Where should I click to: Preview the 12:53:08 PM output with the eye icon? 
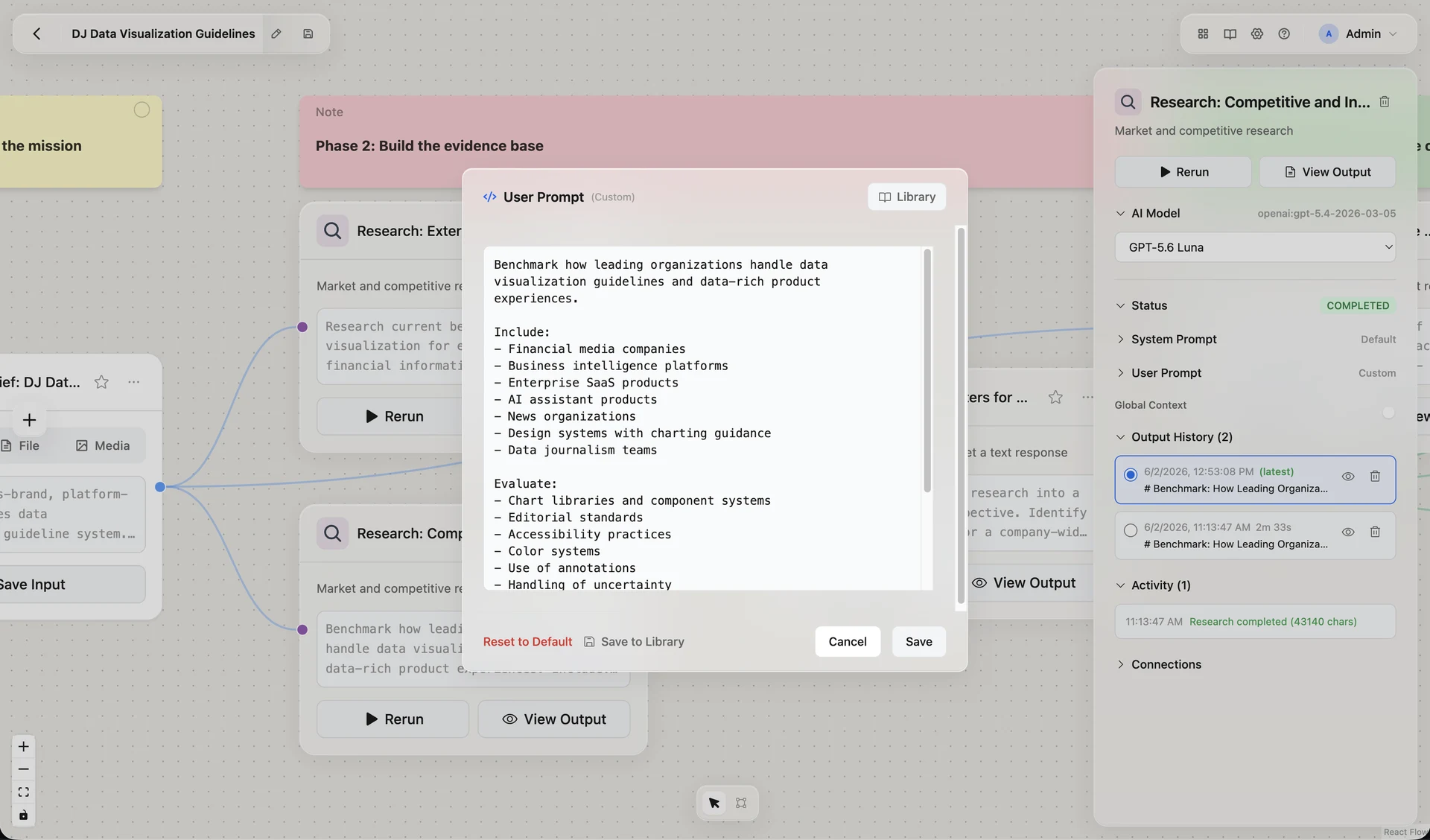point(1348,476)
